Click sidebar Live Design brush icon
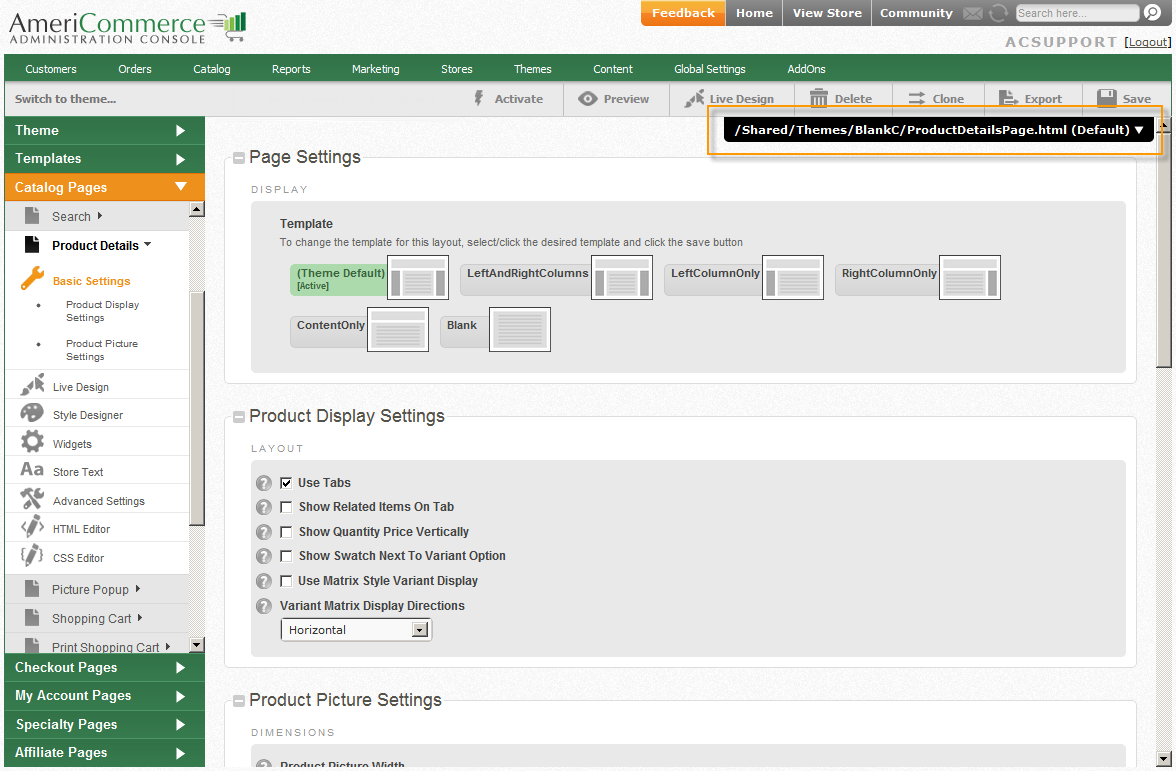 click(32, 385)
